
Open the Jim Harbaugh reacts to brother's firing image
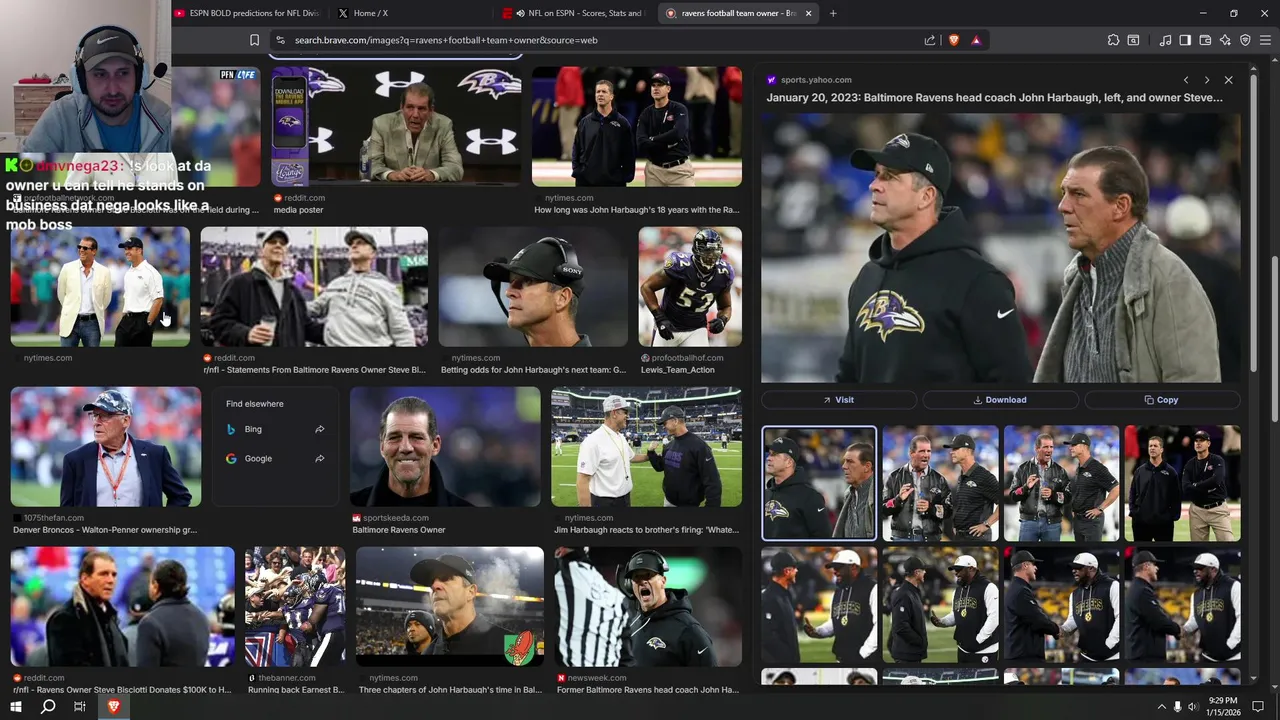[646, 447]
